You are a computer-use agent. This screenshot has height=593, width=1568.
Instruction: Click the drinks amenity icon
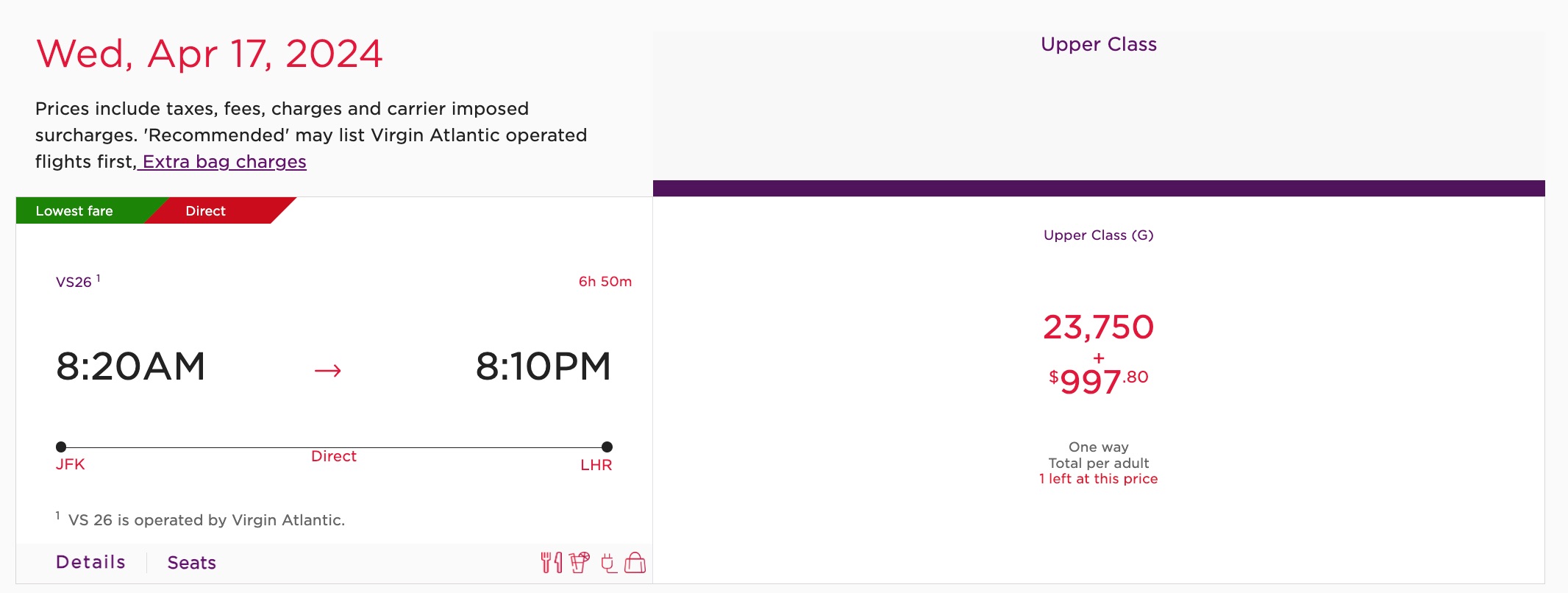pyautogui.click(x=579, y=562)
